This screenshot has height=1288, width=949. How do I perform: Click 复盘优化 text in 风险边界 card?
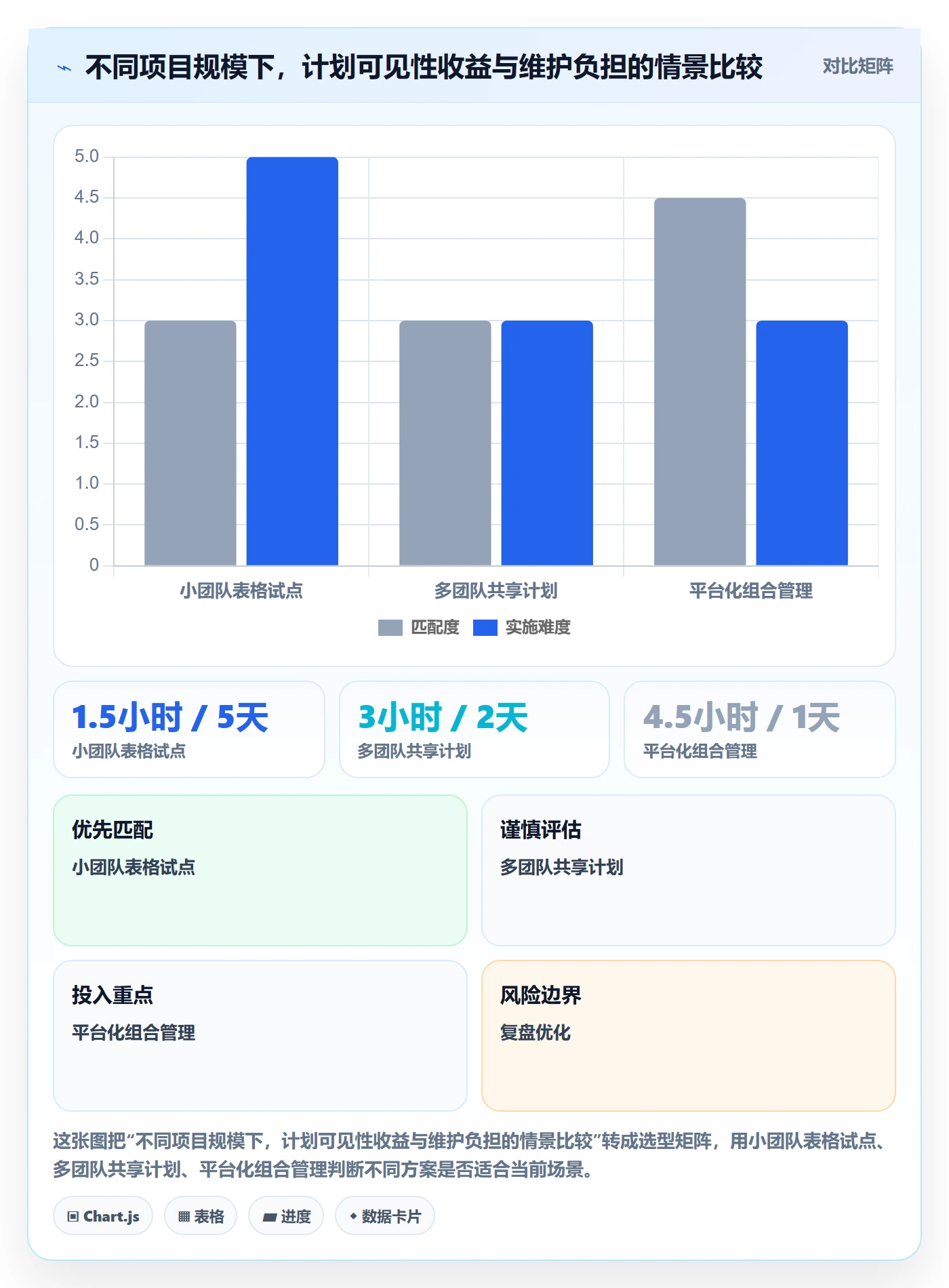(x=536, y=1032)
